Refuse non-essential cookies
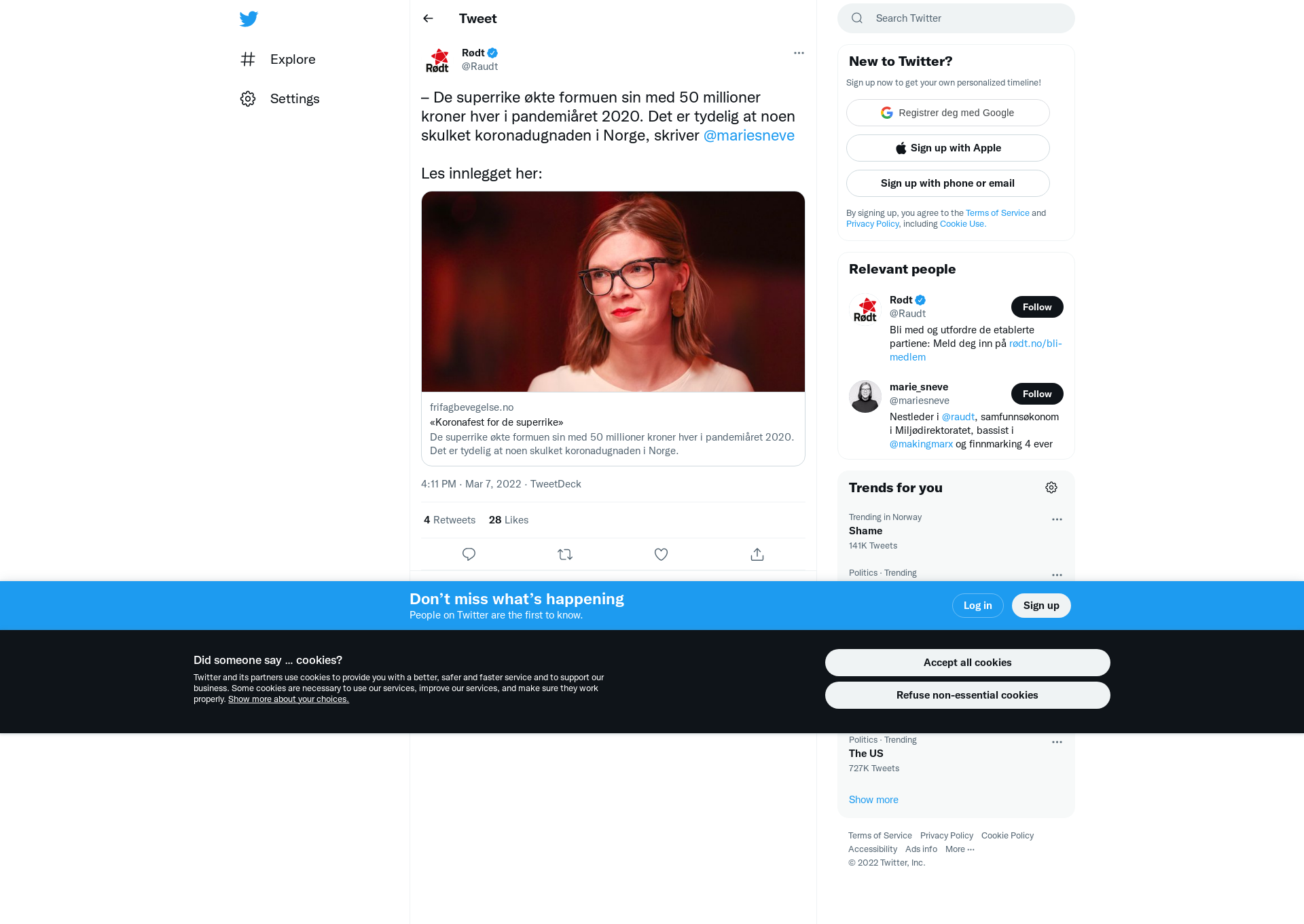Image resolution: width=1304 pixels, height=924 pixels. 967,695
